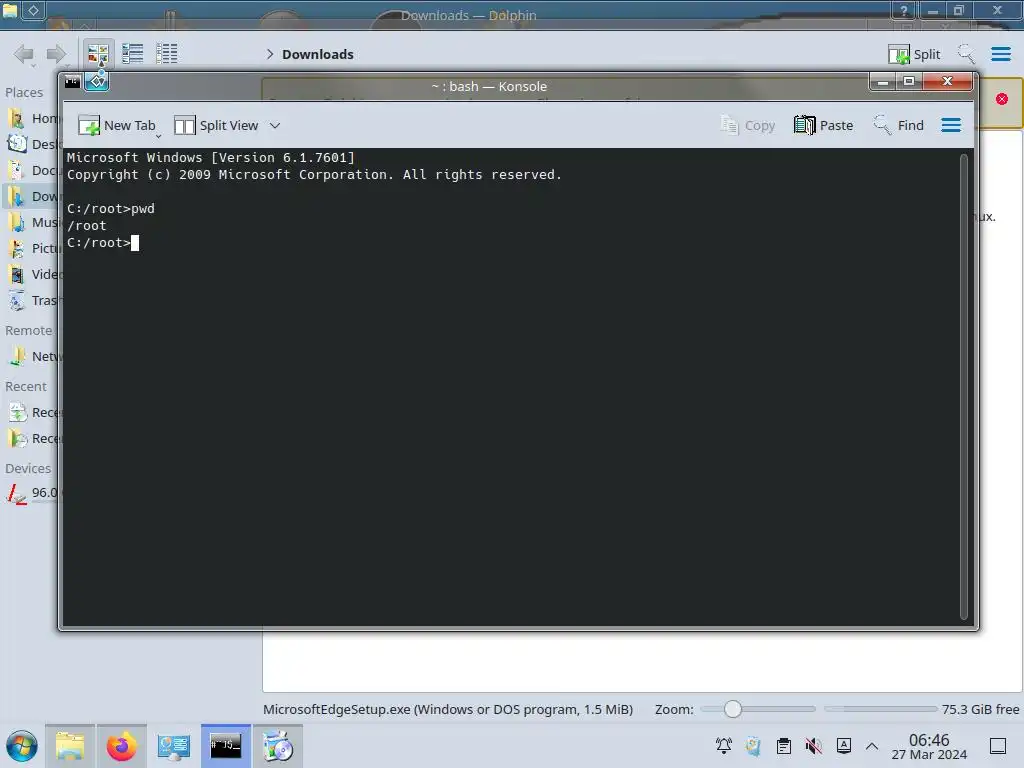This screenshot has height=768, width=1024.
Task: Launch Firefox from the taskbar
Action: pos(121,746)
